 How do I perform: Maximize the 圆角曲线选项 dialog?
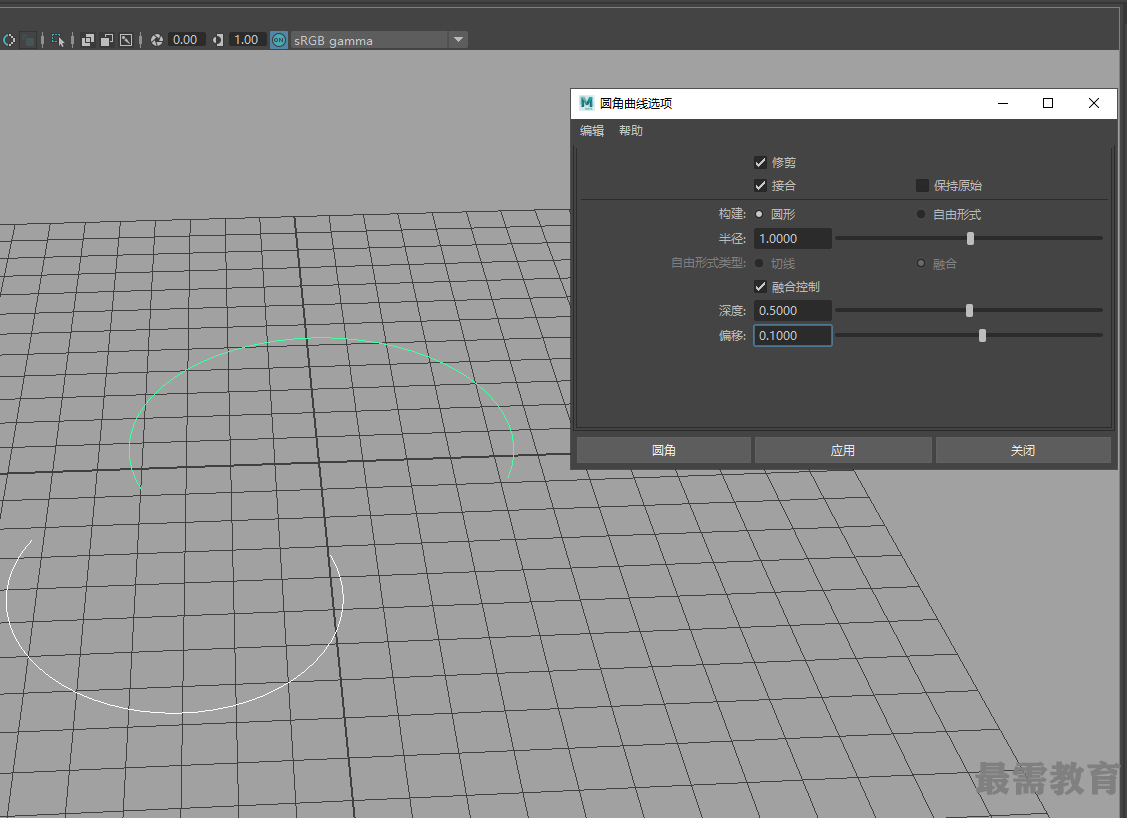pos(1048,104)
